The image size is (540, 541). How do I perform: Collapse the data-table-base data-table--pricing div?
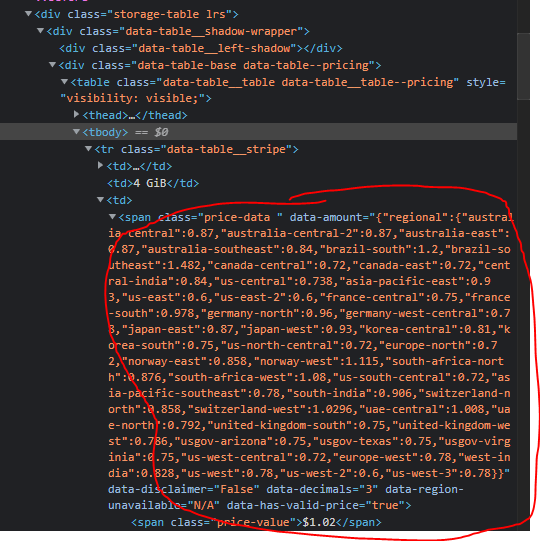(x=52, y=65)
